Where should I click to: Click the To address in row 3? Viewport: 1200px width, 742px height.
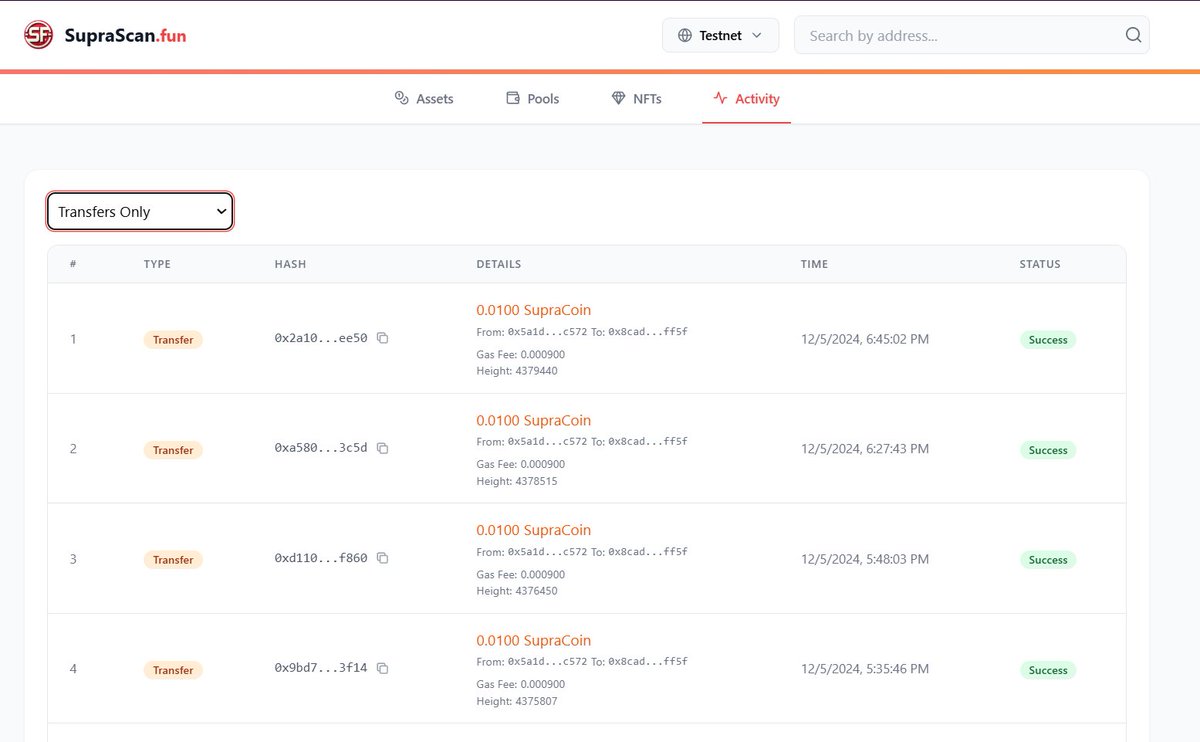(x=647, y=552)
